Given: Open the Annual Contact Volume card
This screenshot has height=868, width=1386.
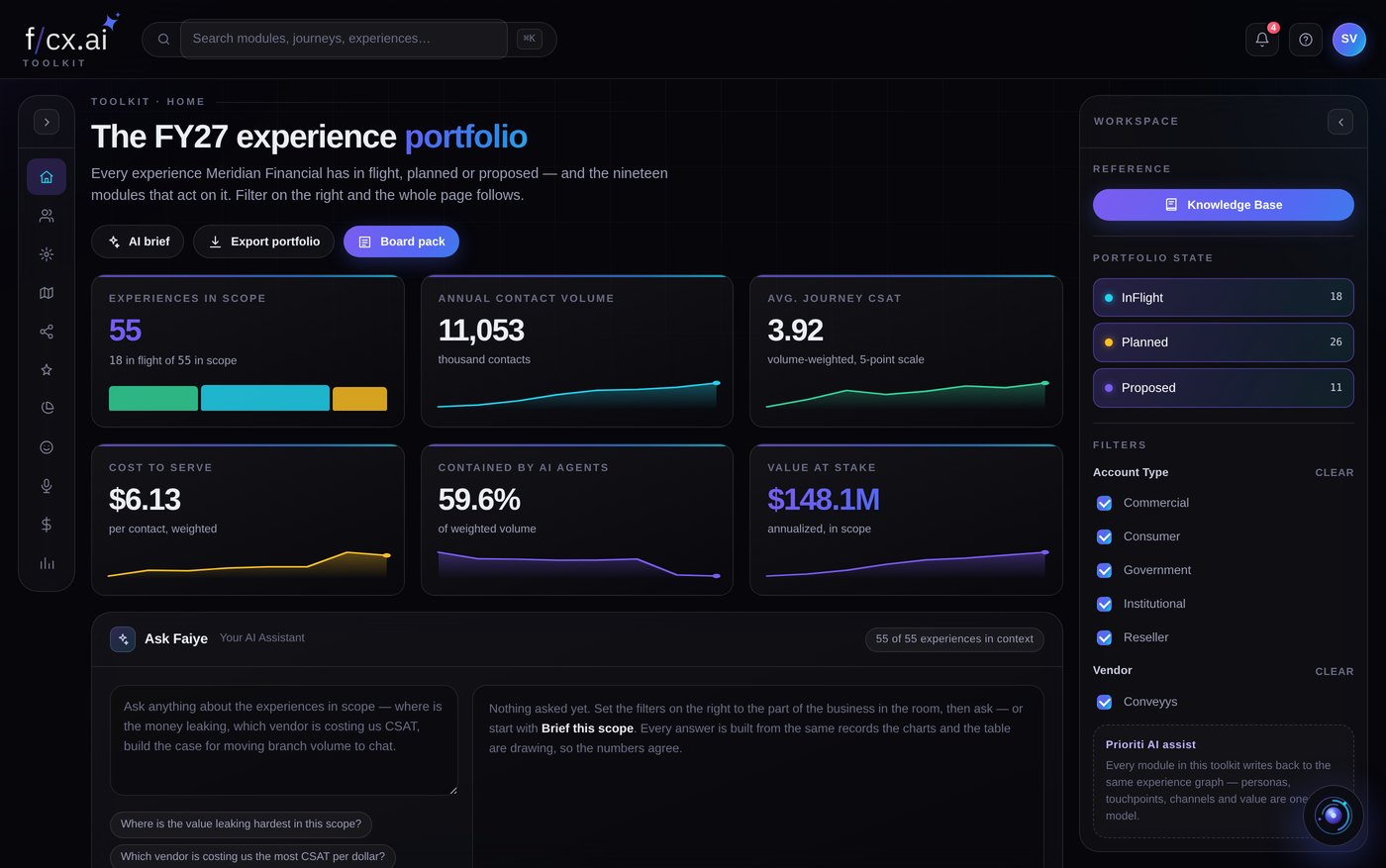Looking at the screenshot, I should click(x=577, y=351).
